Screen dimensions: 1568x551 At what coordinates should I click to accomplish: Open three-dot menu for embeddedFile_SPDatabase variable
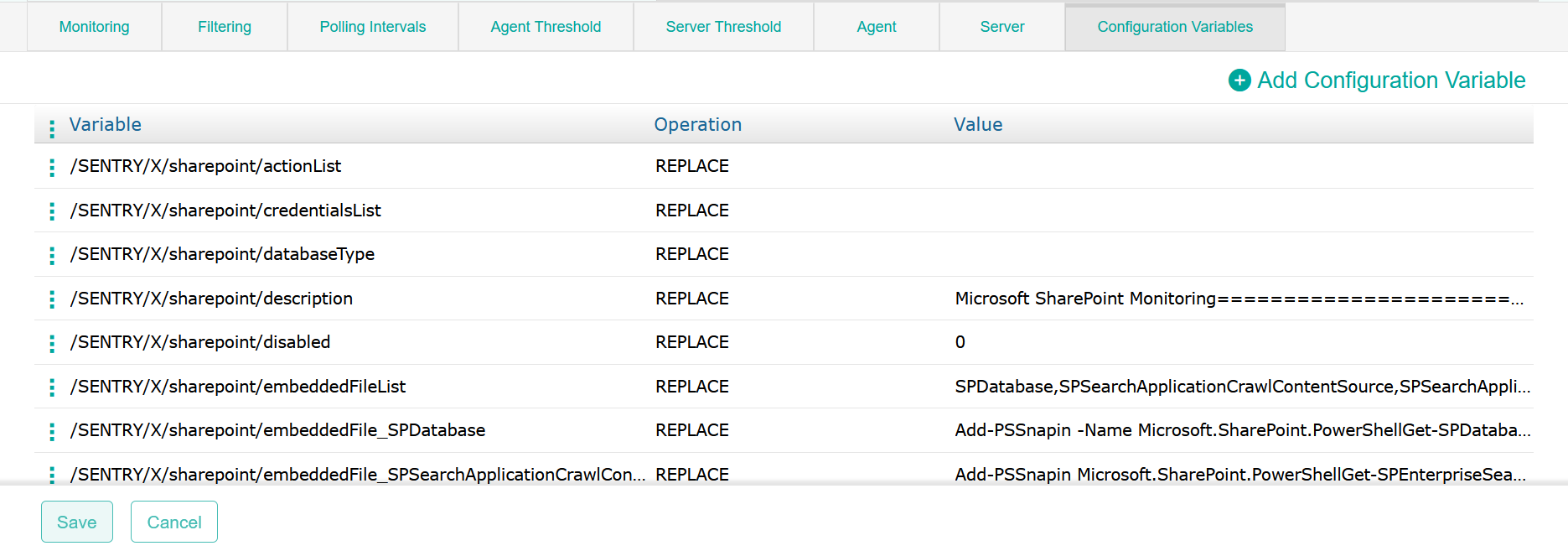pyautogui.click(x=52, y=432)
